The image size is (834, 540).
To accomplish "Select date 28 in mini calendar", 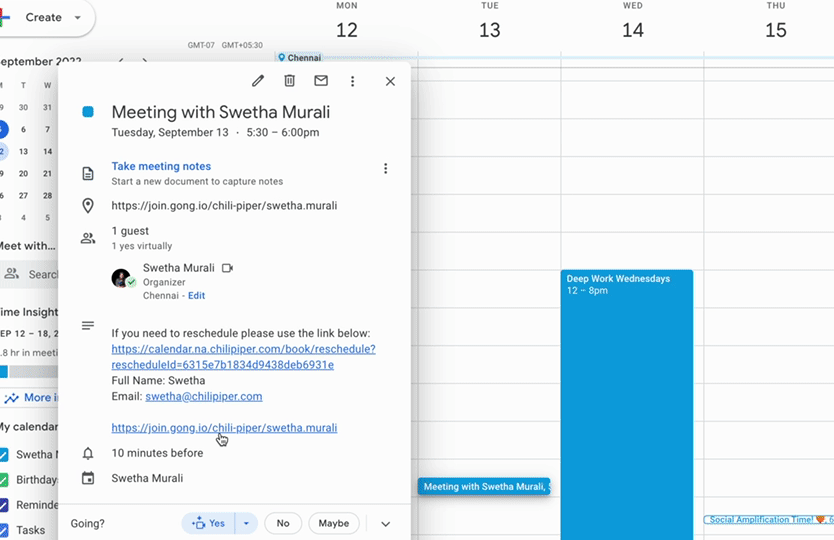I will click(47, 195).
